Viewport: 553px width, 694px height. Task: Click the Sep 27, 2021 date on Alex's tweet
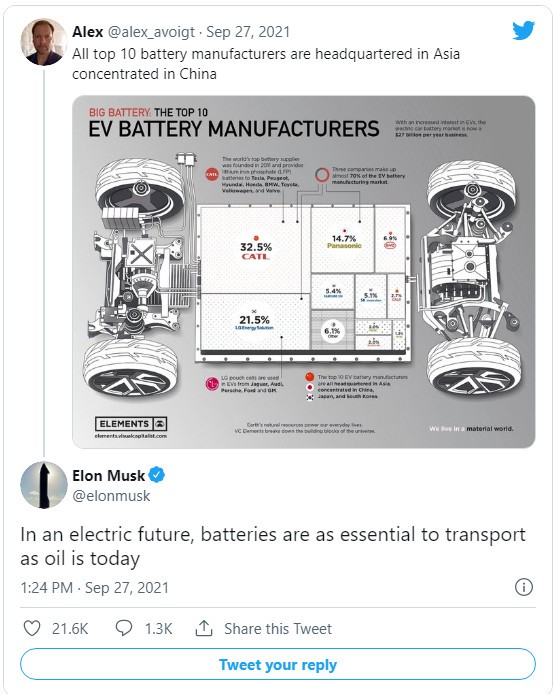tap(248, 32)
